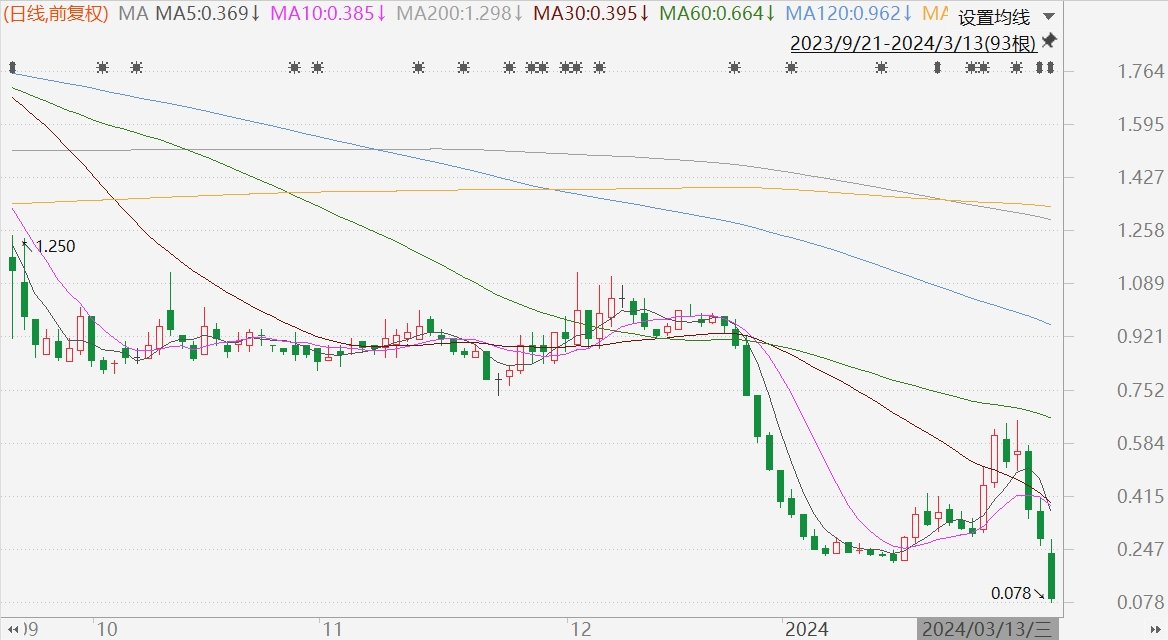The image size is (1168, 640).
Task: Click the 0.247 value on price axis
Action: tap(1140, 549)
